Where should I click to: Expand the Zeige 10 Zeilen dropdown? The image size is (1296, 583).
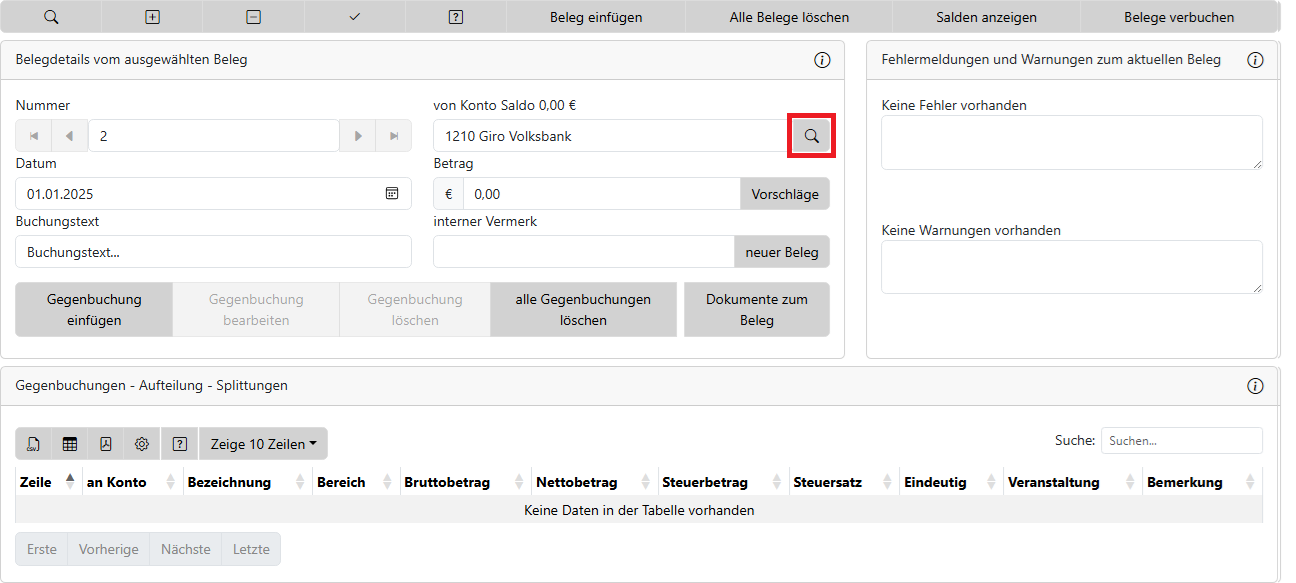(263, 444)
